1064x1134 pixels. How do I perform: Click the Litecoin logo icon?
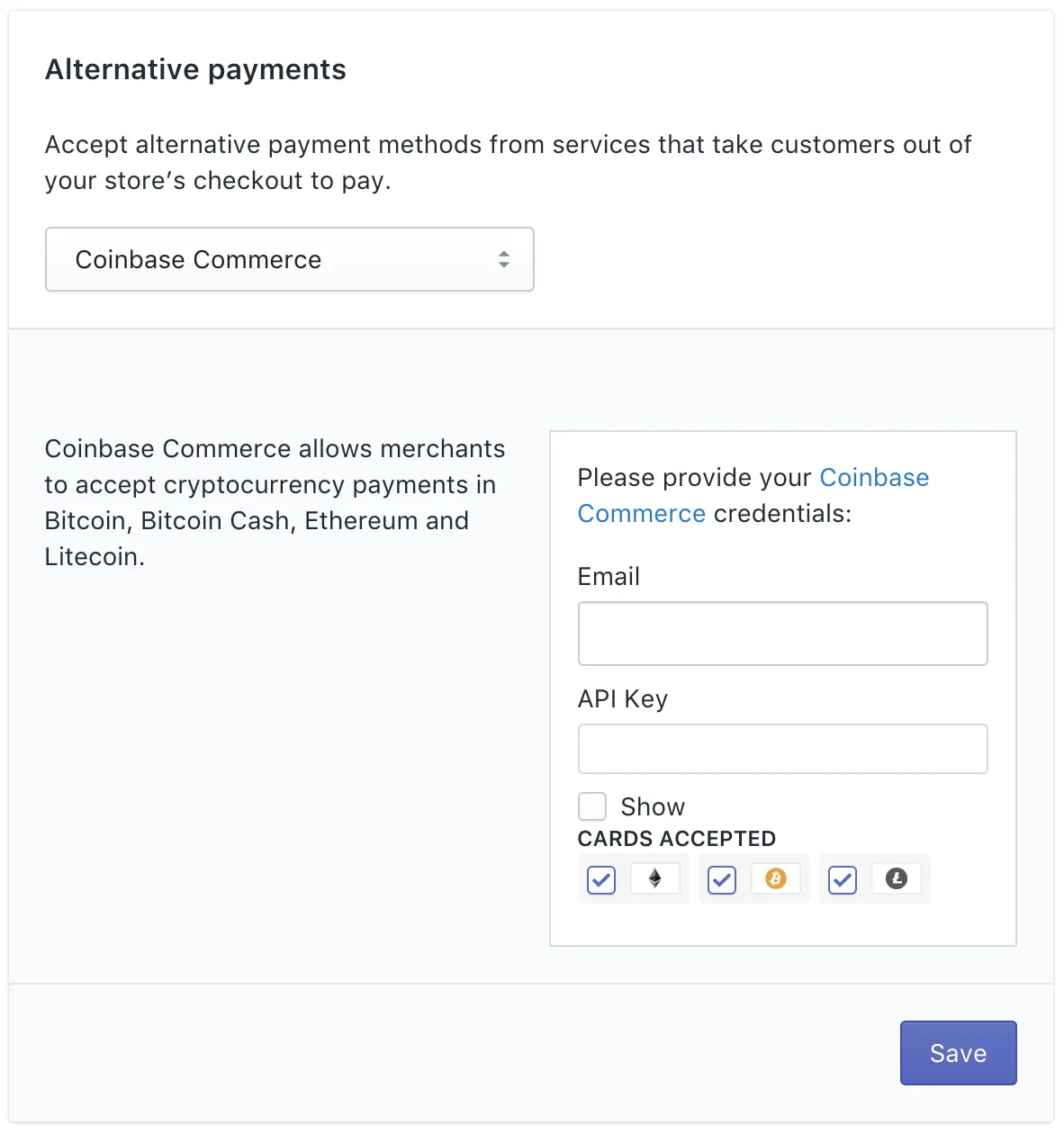pyautogui.click(x=897, y=878)
